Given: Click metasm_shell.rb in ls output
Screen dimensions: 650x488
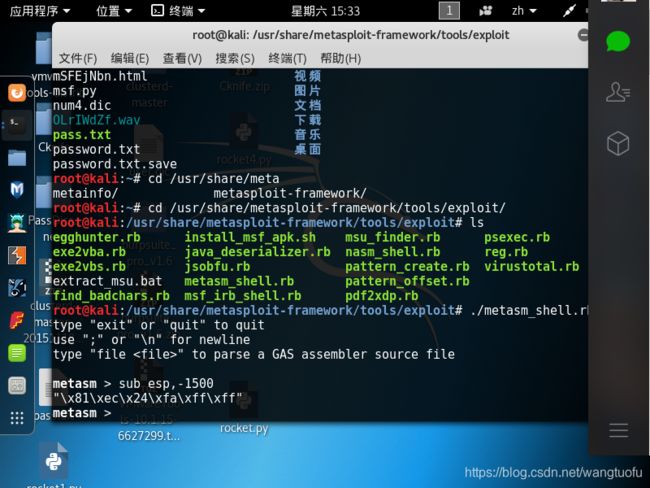Looking at the screenshot, I should (x=239, y=281).
